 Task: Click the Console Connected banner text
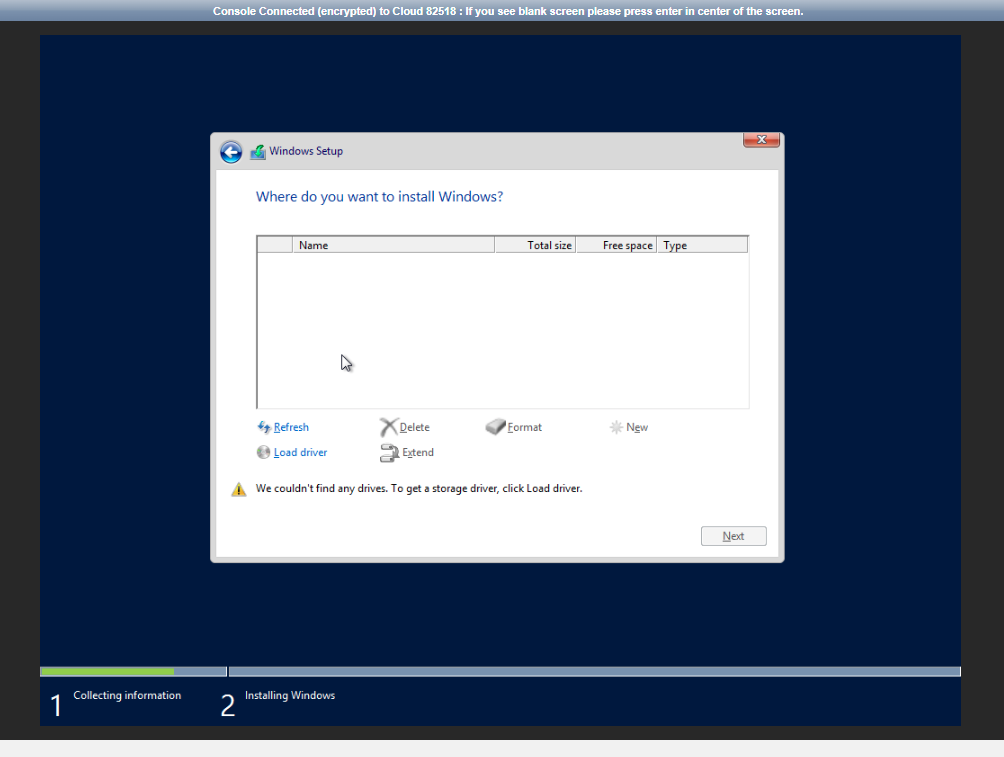(x=508, y=11)
